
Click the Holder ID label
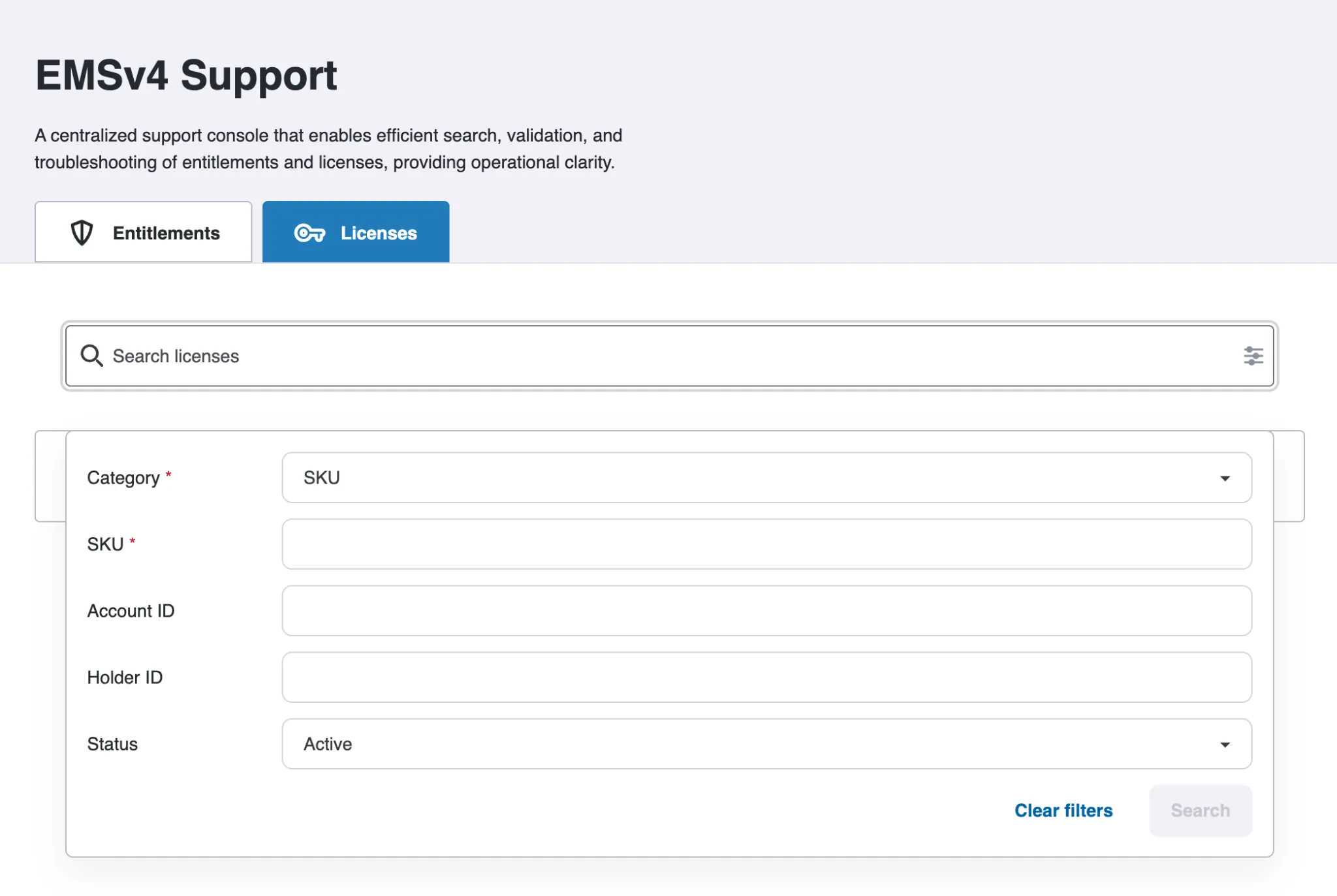click(x=125, y=677)
